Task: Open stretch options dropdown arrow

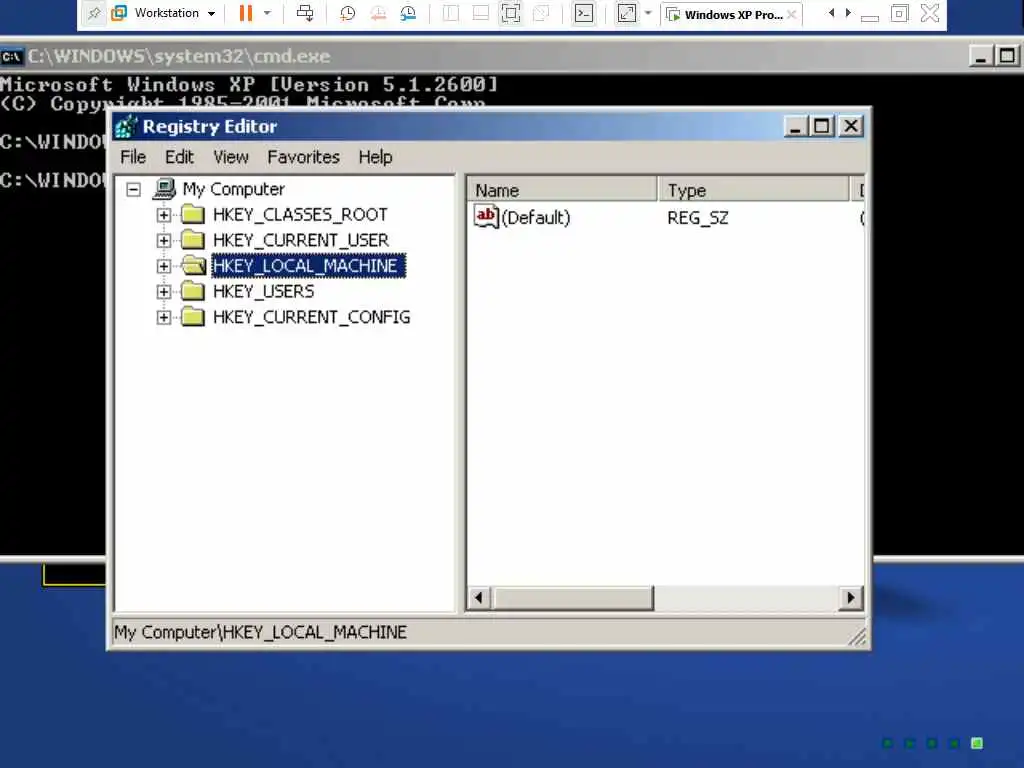Action: [648, 13]
